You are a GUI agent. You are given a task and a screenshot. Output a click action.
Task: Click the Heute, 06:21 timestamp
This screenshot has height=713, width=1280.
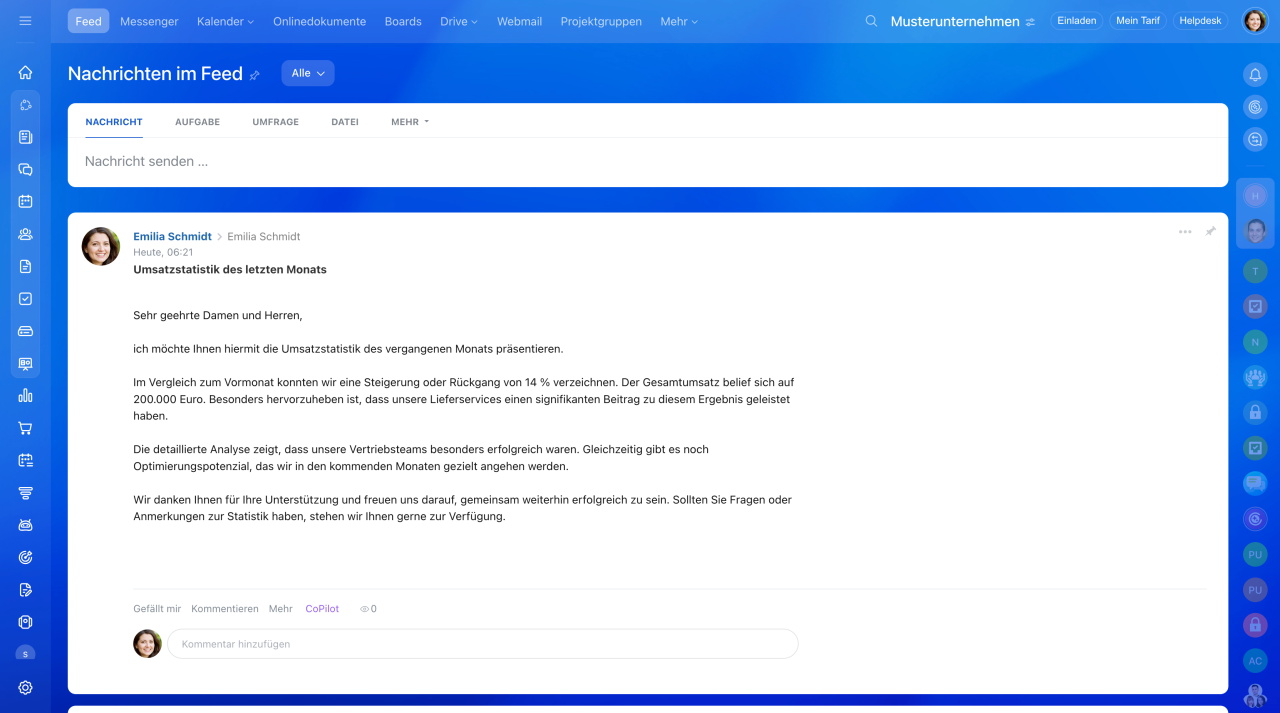163,253
